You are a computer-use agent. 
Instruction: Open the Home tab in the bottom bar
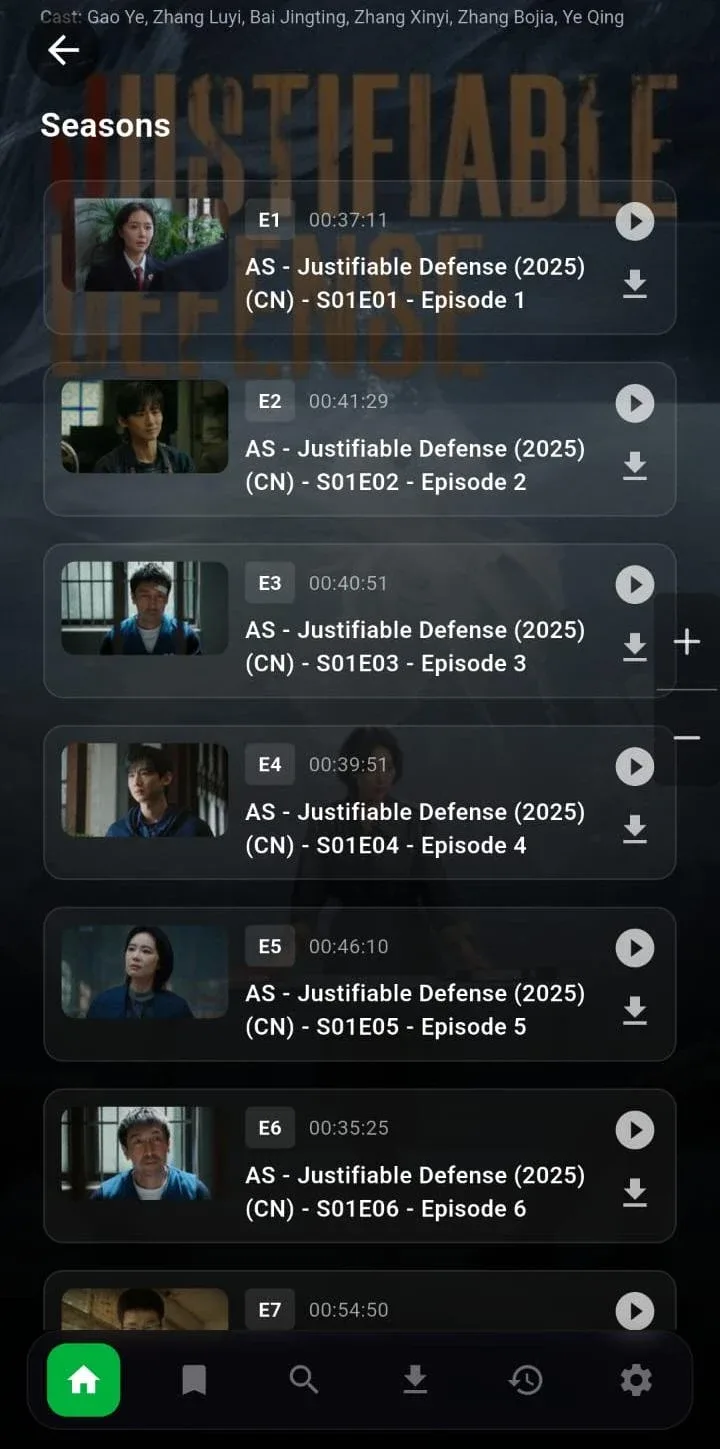pos(84,1380)
